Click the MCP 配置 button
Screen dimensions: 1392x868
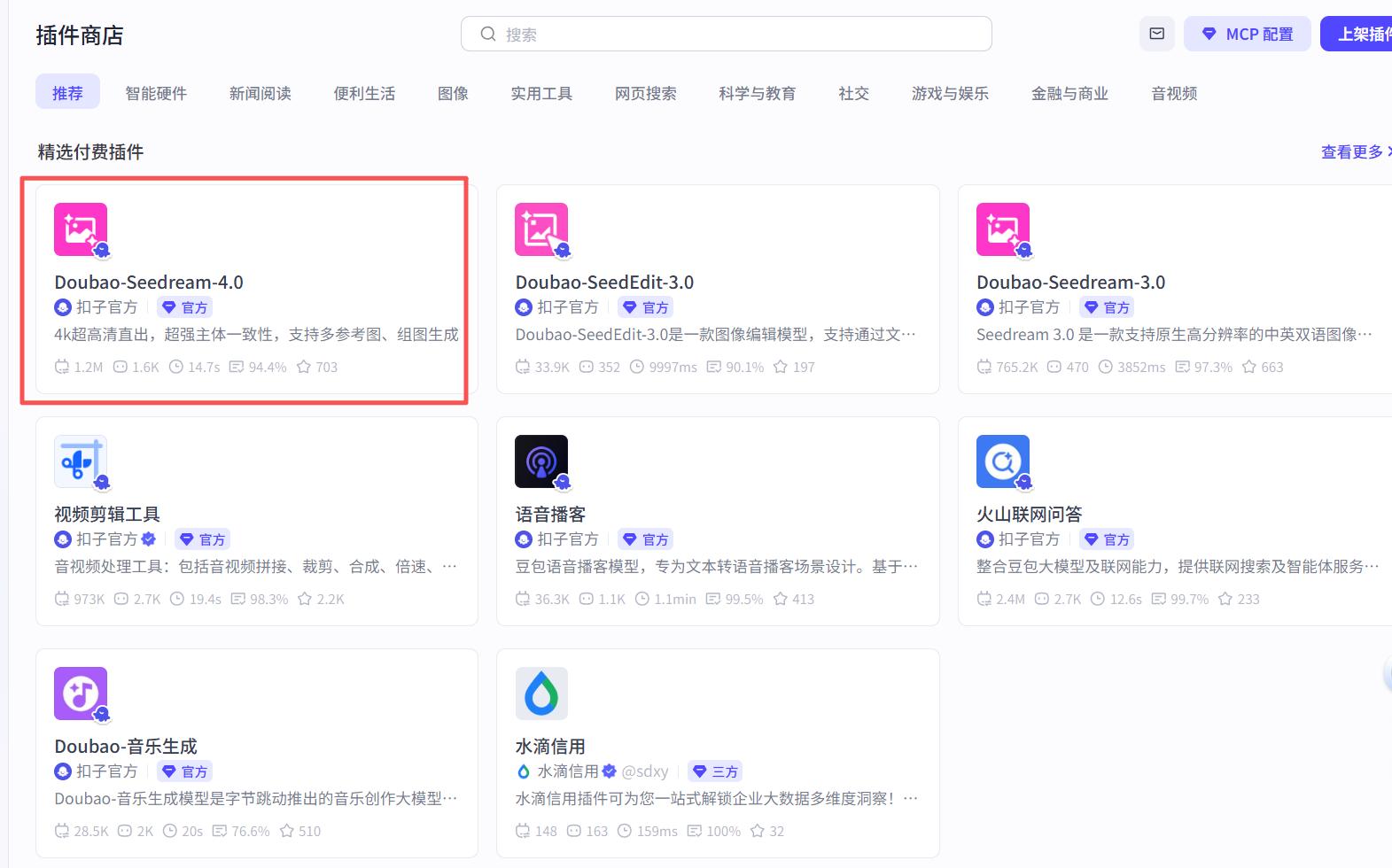(x=1248, y=34)
